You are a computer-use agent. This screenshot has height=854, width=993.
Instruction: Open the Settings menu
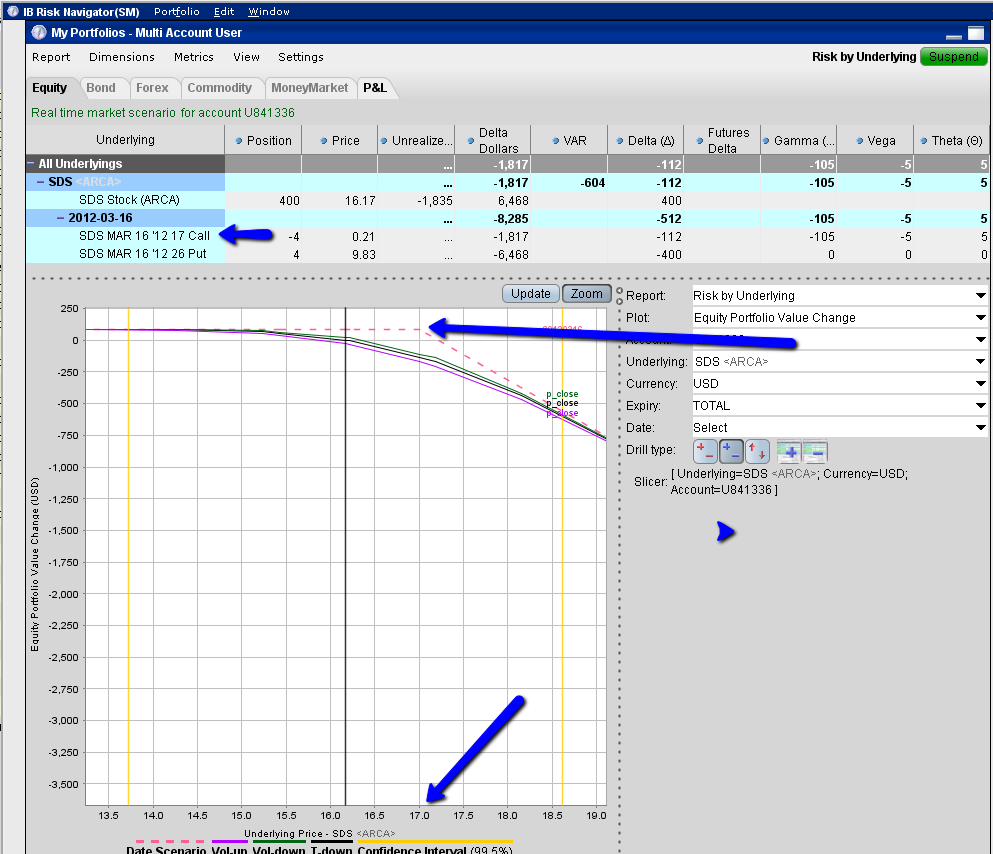[x=301, y=57]
